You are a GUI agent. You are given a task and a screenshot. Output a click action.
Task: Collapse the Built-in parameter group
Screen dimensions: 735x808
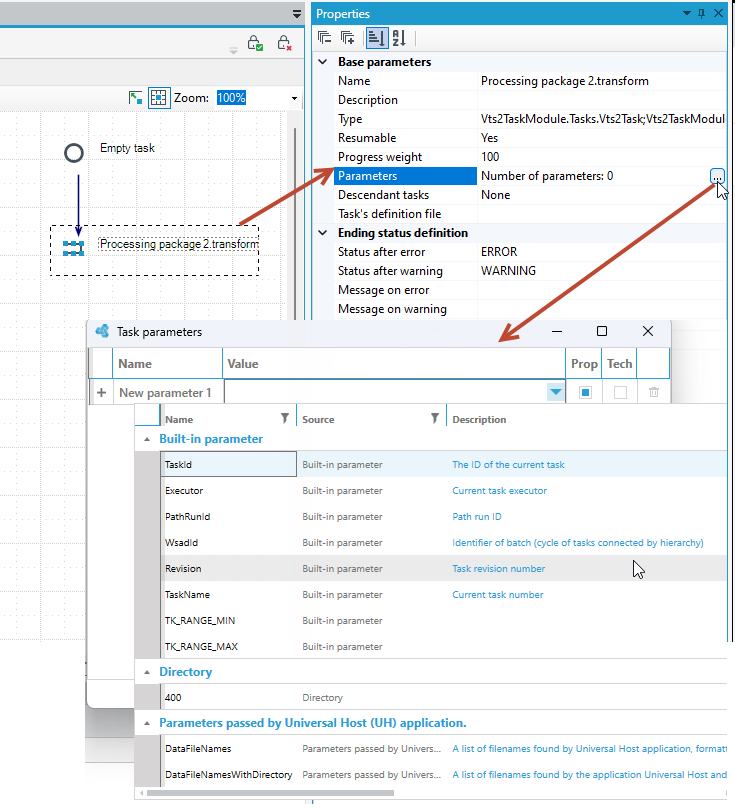coord(147,440)
